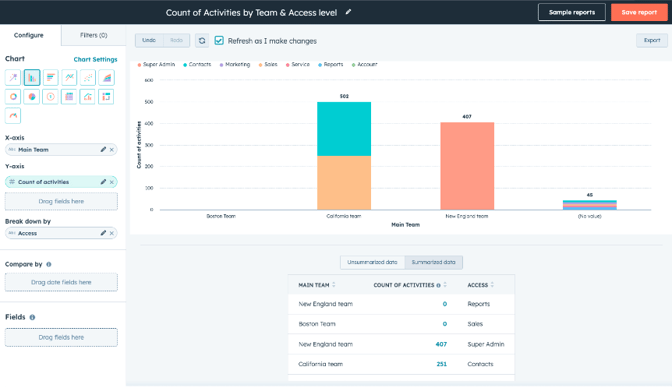The width and height of the screenshot is (672, 388).
Task: Switch to the gauge chart type
Action: [13, 115]
